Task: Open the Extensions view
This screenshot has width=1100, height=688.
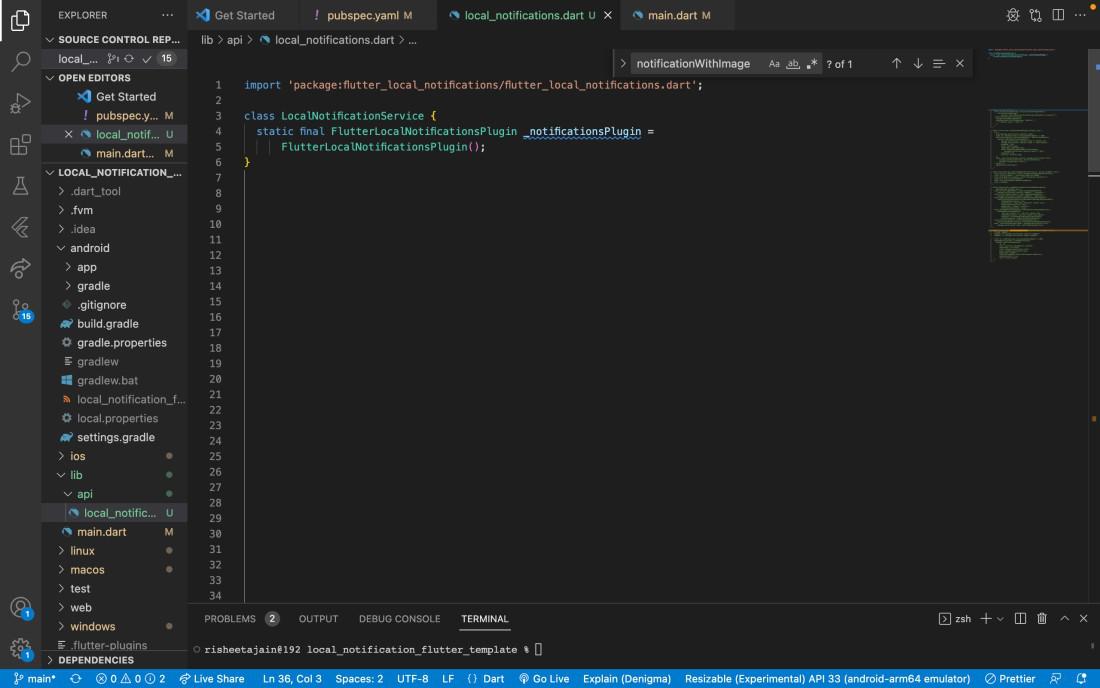Action: (20, 146)
